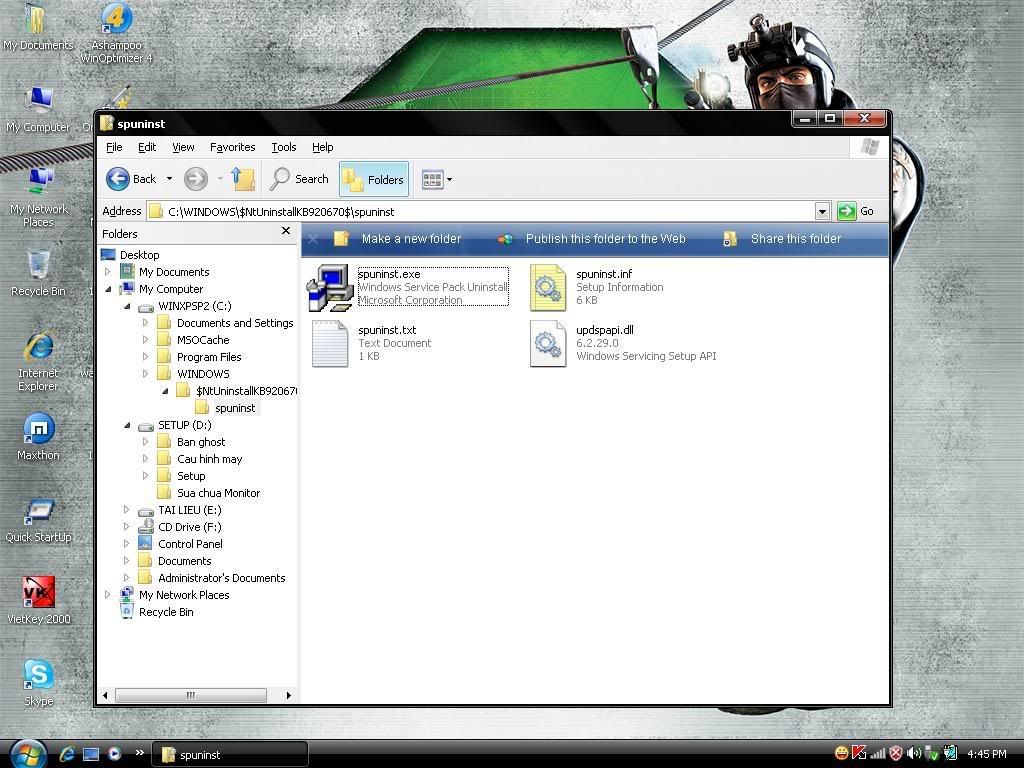
Task: Click the Start orb button
Action: [27, 754]
